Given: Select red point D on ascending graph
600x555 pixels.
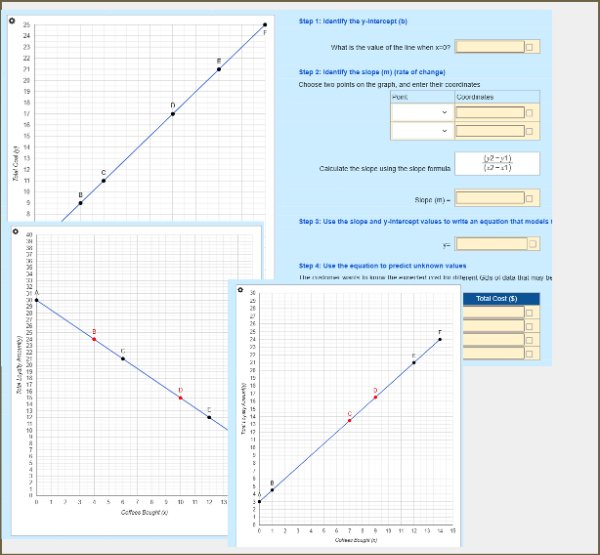Looking at the screenshot, I should tap(375, 397).
